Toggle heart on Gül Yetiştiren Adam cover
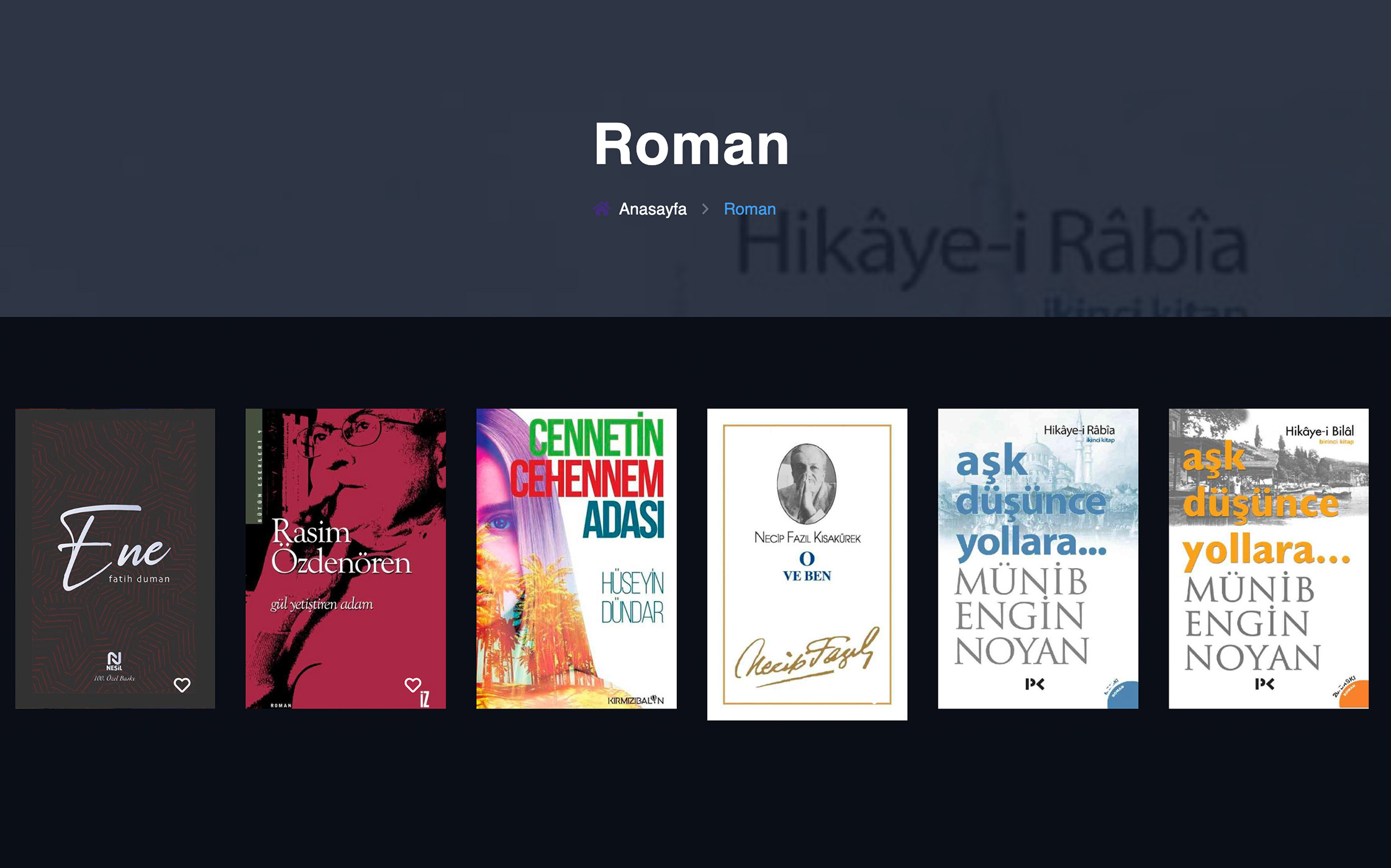 click(413, 685)
